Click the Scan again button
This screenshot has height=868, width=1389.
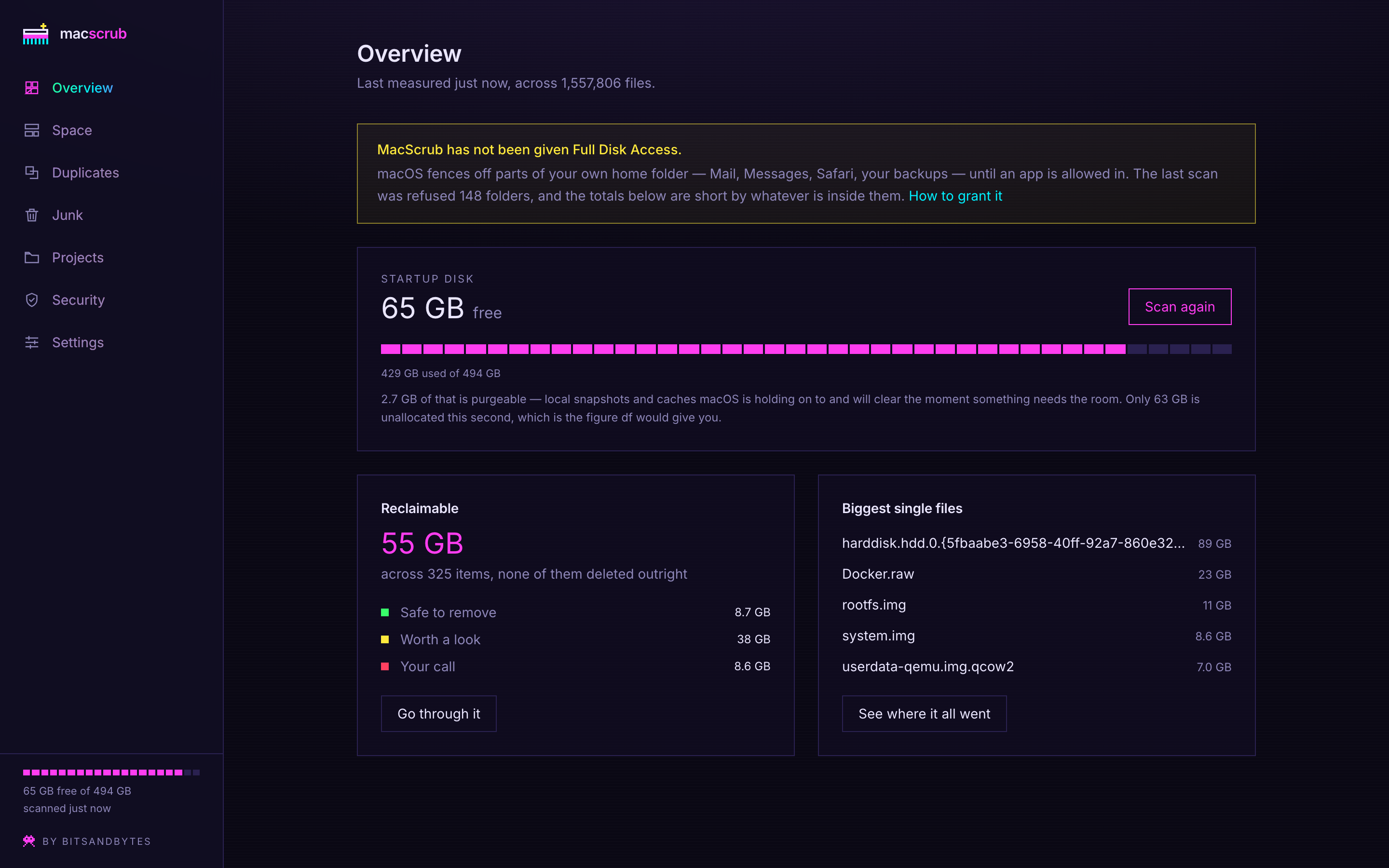coord(1180,307)
